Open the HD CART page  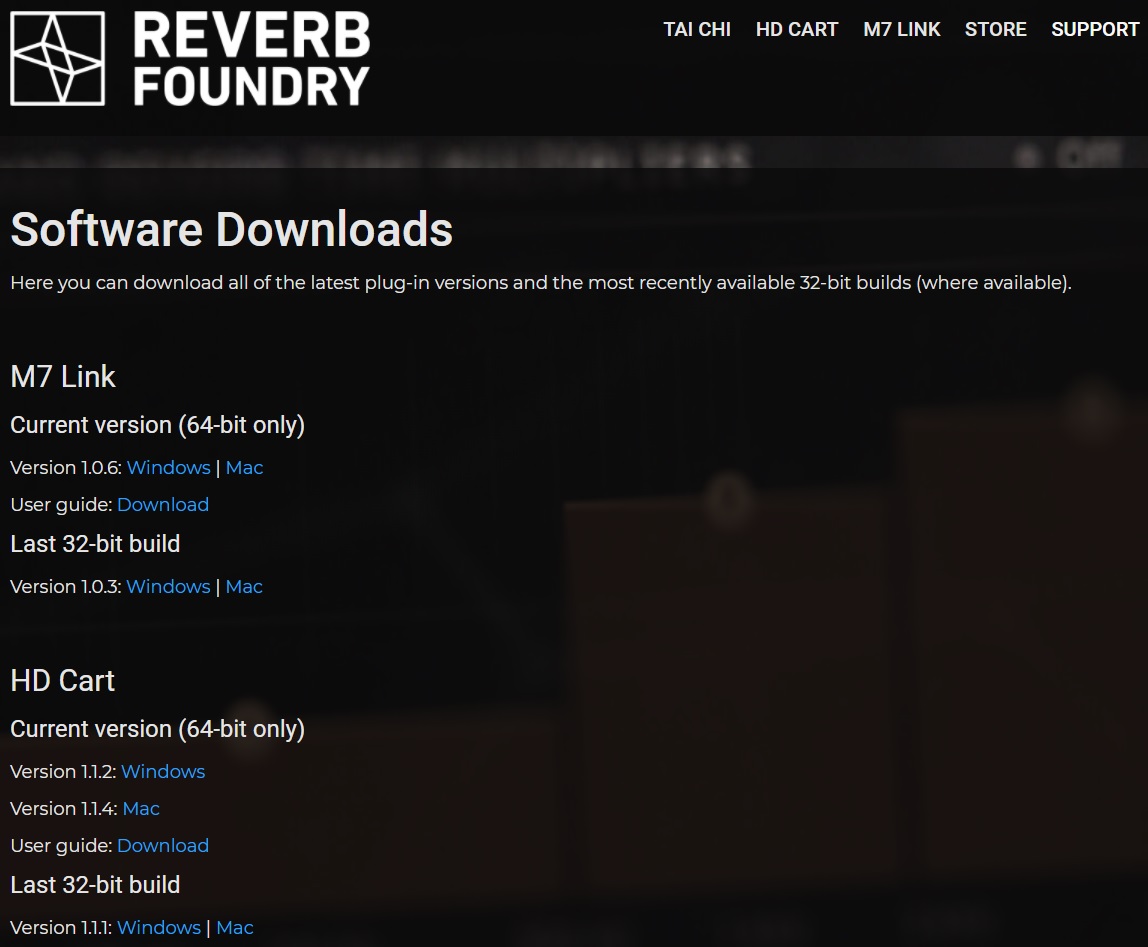pyautogui.click(x=797, y=29)
